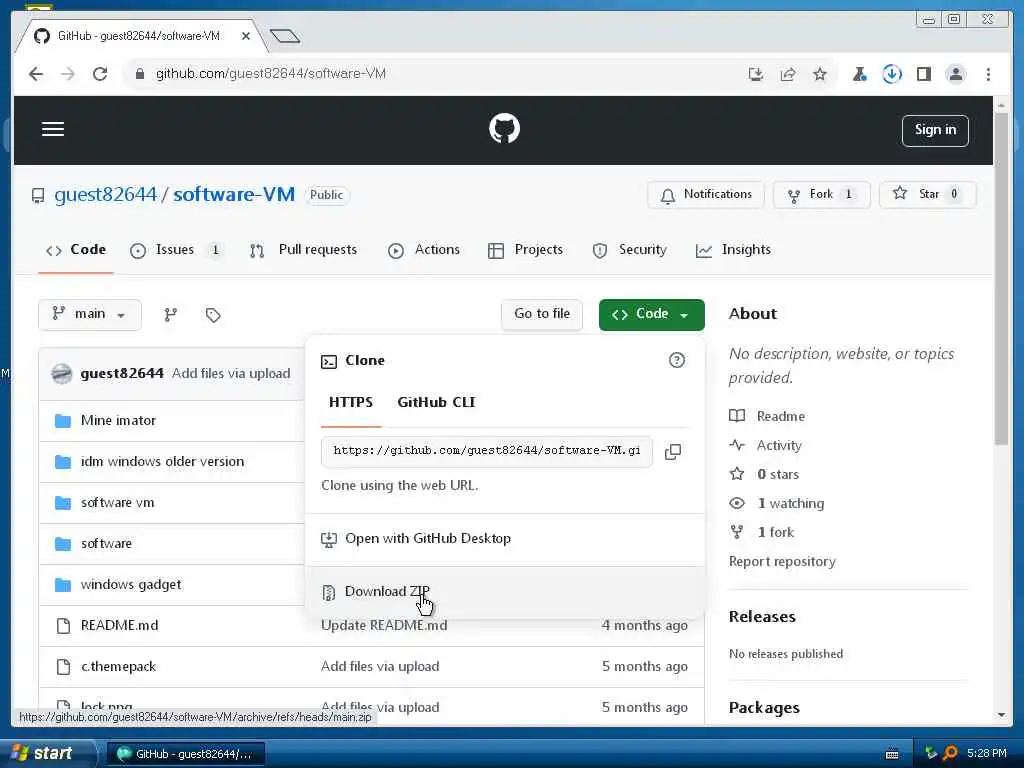Click the install app icon in address bar
1024x768 pixels.
756,74
